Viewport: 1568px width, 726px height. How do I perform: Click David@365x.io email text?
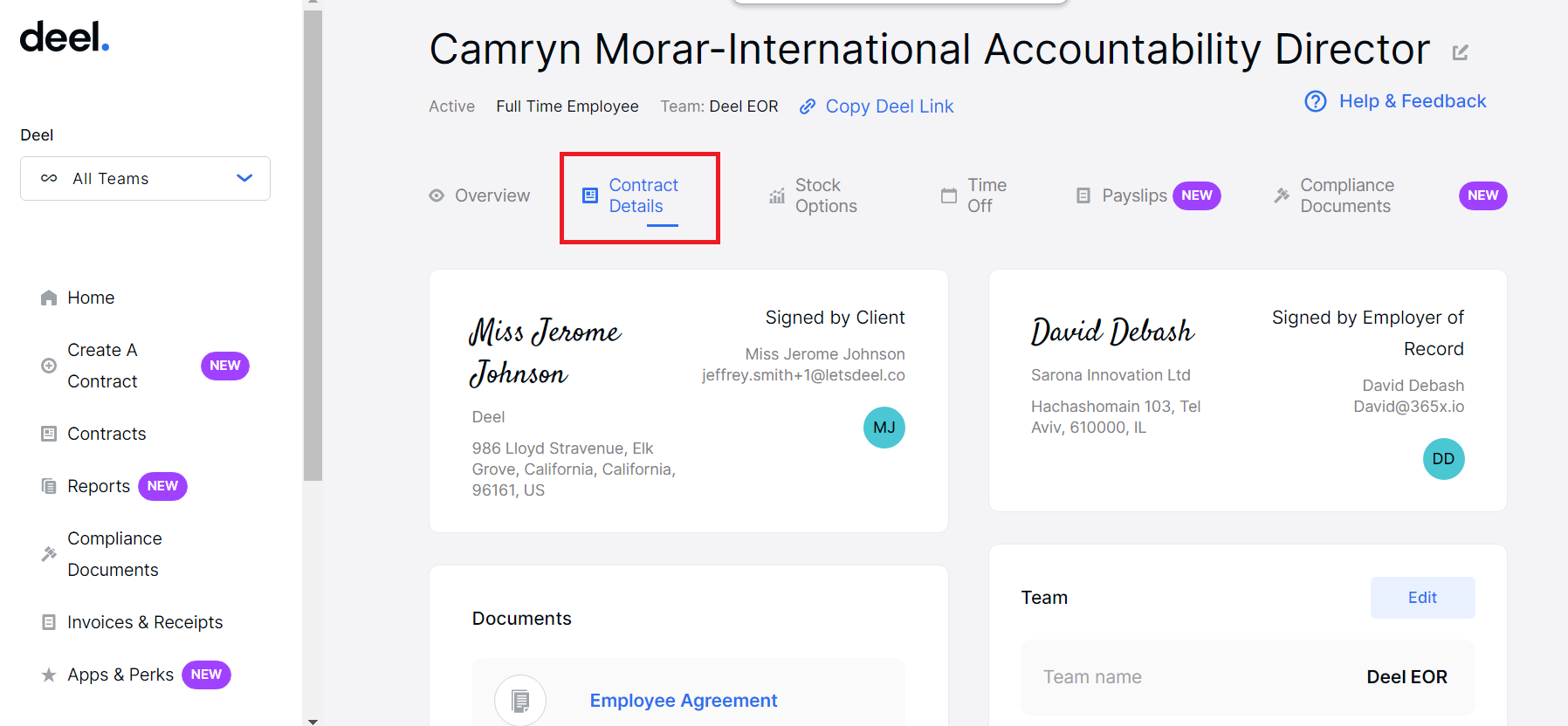1409,407
